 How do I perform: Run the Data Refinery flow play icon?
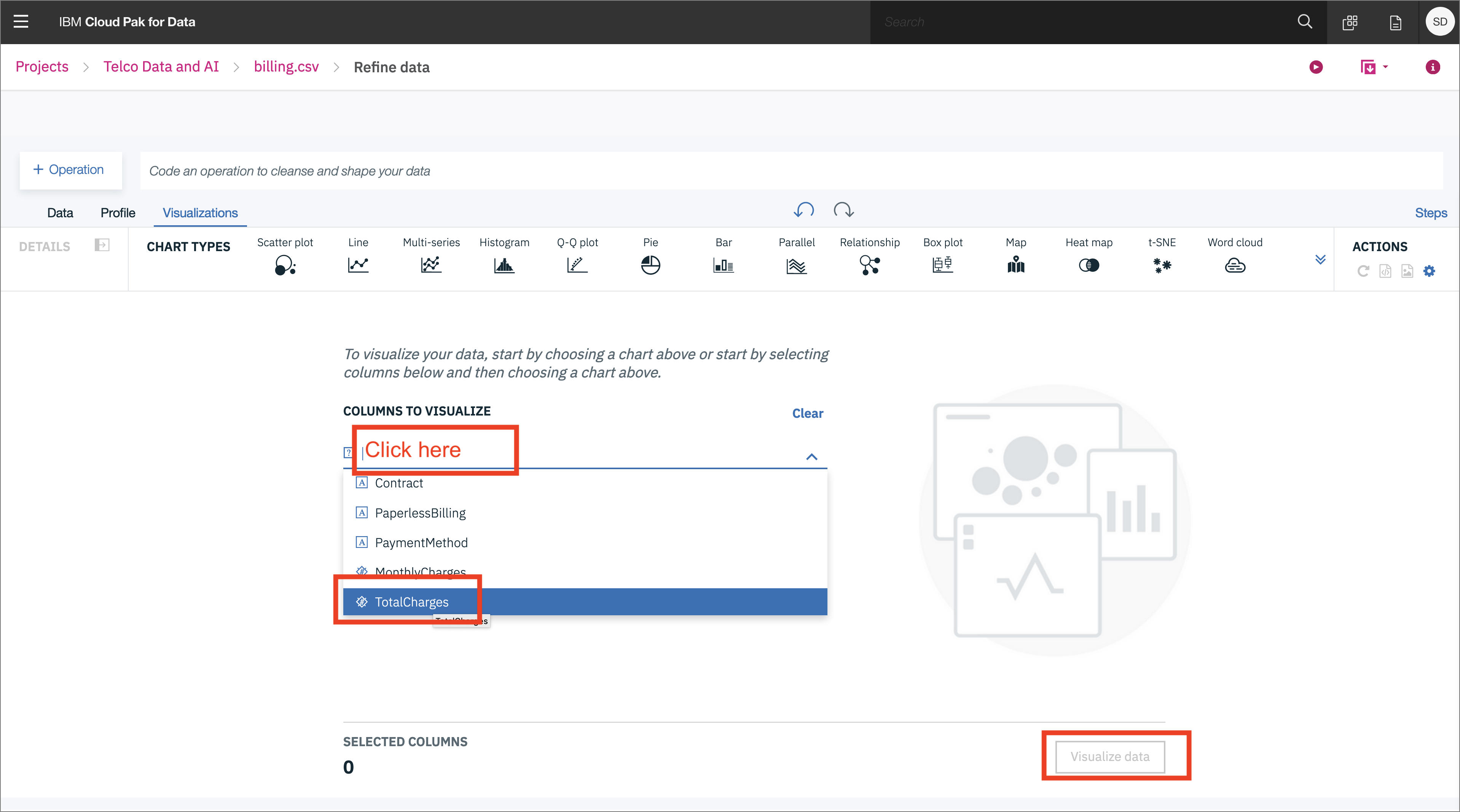1315,67
